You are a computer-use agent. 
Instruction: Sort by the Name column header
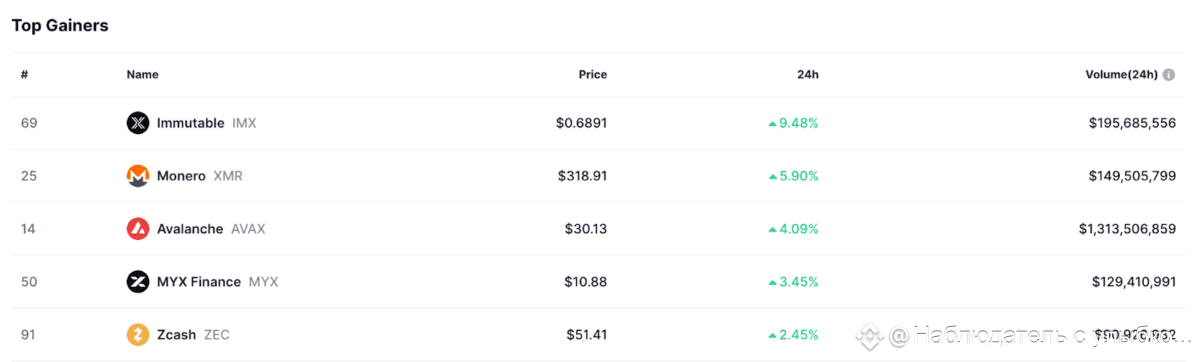(x=143, y=75)
